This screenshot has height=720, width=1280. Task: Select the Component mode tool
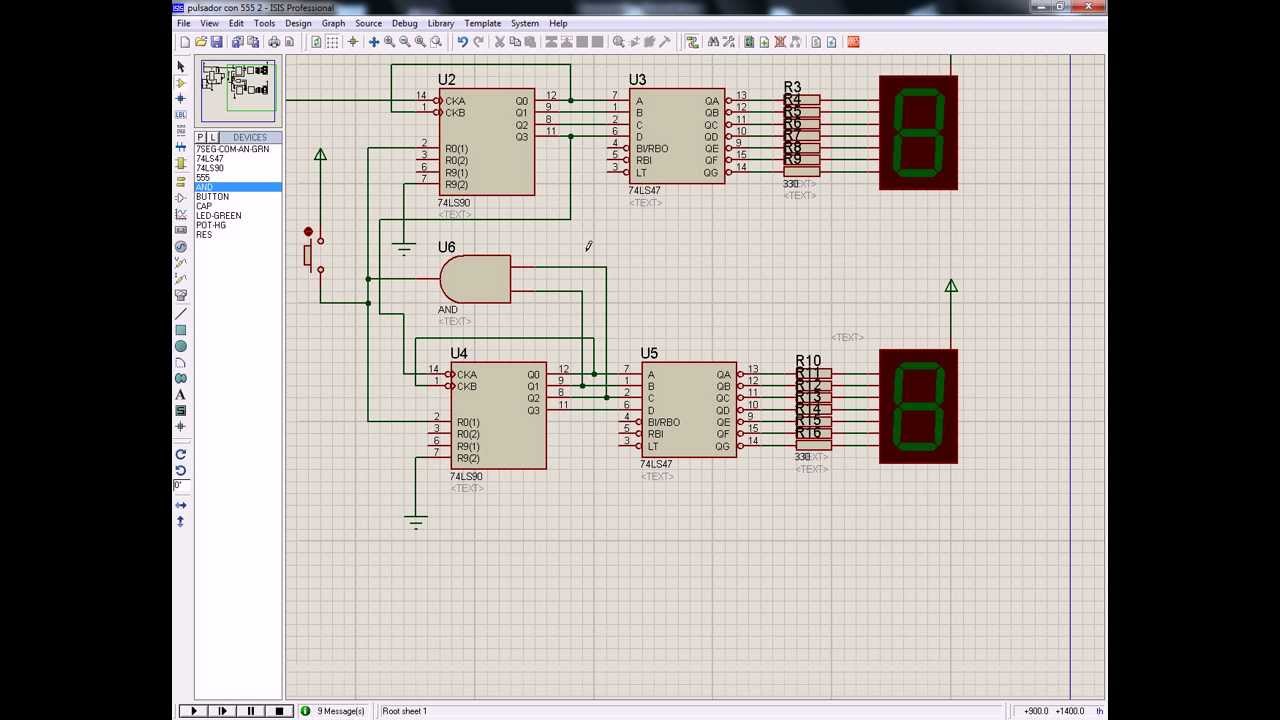(181, 82)
